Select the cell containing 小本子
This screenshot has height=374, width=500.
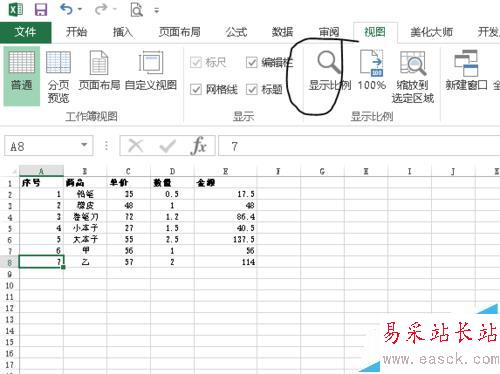[x=85, y=228]
